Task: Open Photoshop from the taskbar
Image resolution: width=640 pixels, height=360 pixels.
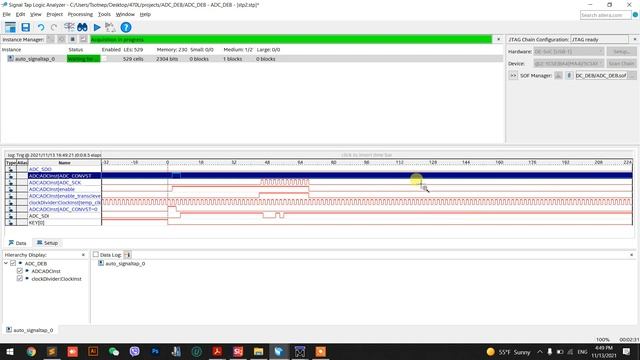Action: coord(155,351)
